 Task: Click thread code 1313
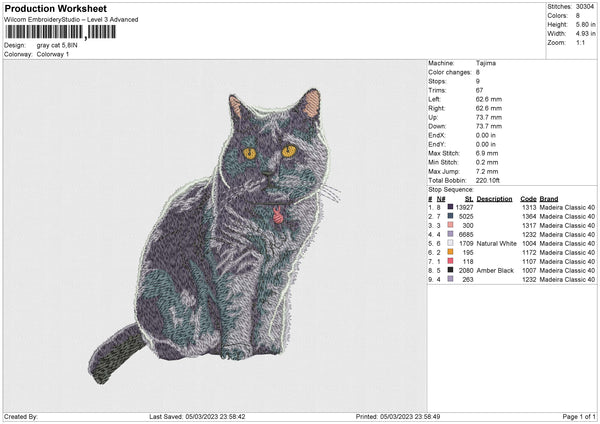click(x=529, y=207)
